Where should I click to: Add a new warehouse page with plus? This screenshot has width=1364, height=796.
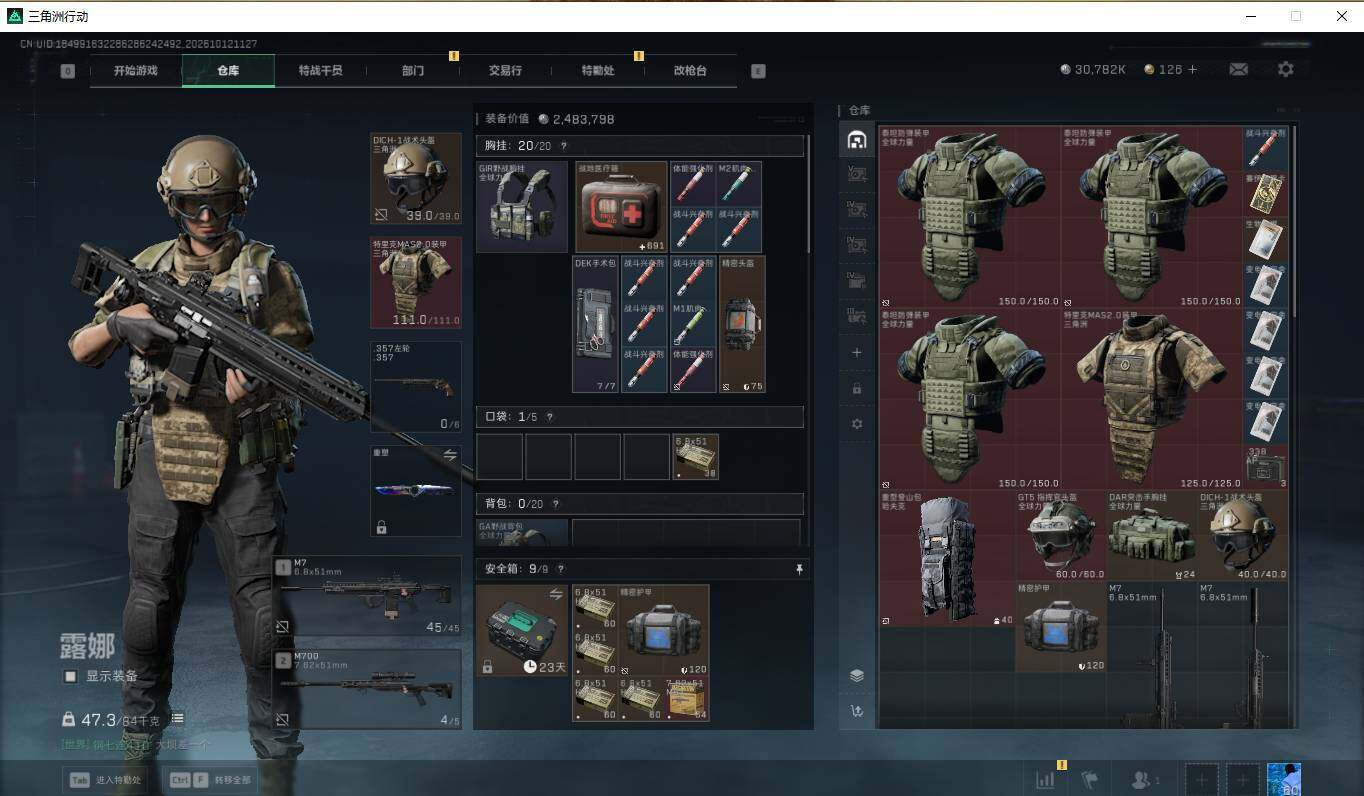857,353
